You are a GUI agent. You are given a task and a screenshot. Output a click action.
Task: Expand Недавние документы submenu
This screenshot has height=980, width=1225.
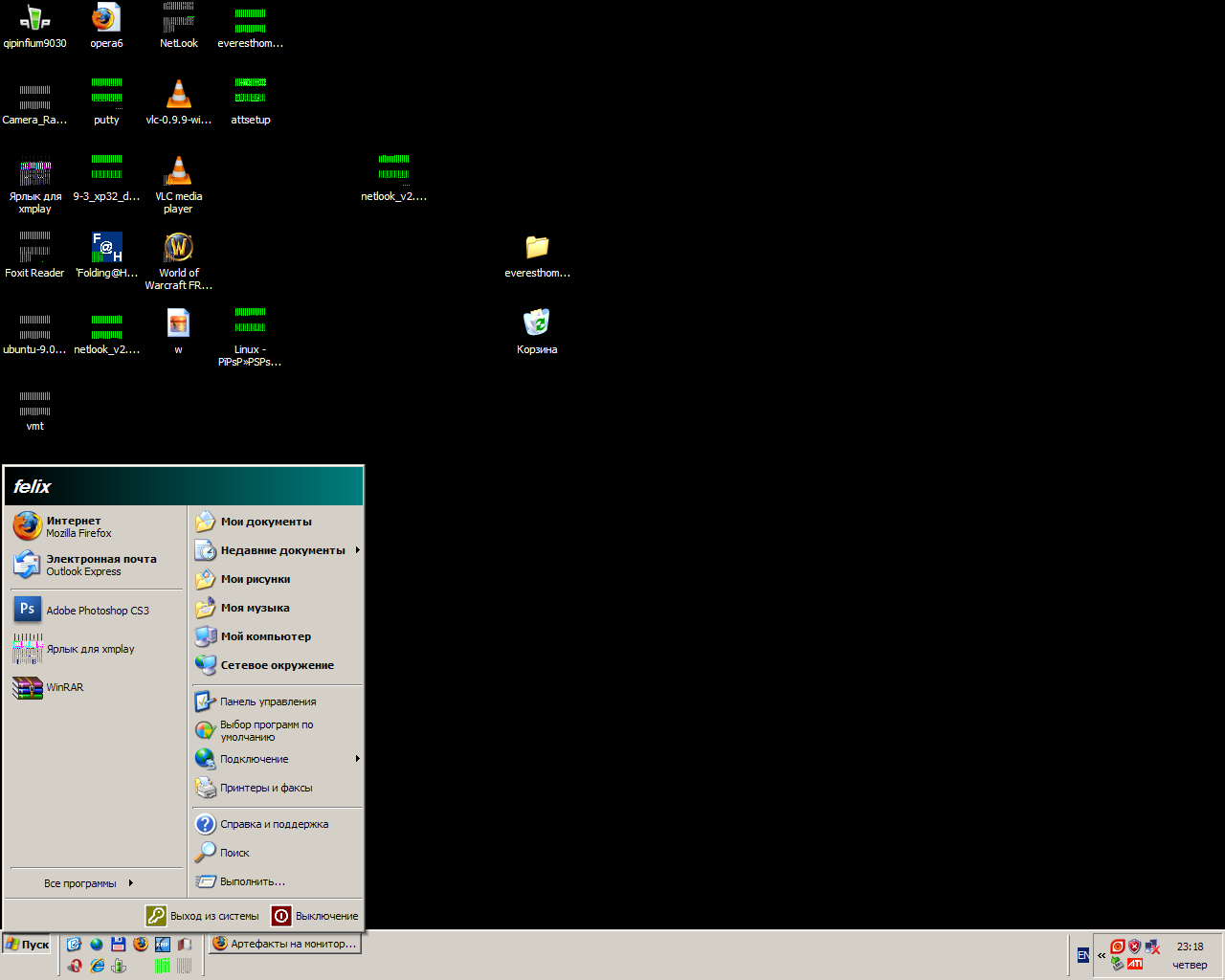[282, 550]
